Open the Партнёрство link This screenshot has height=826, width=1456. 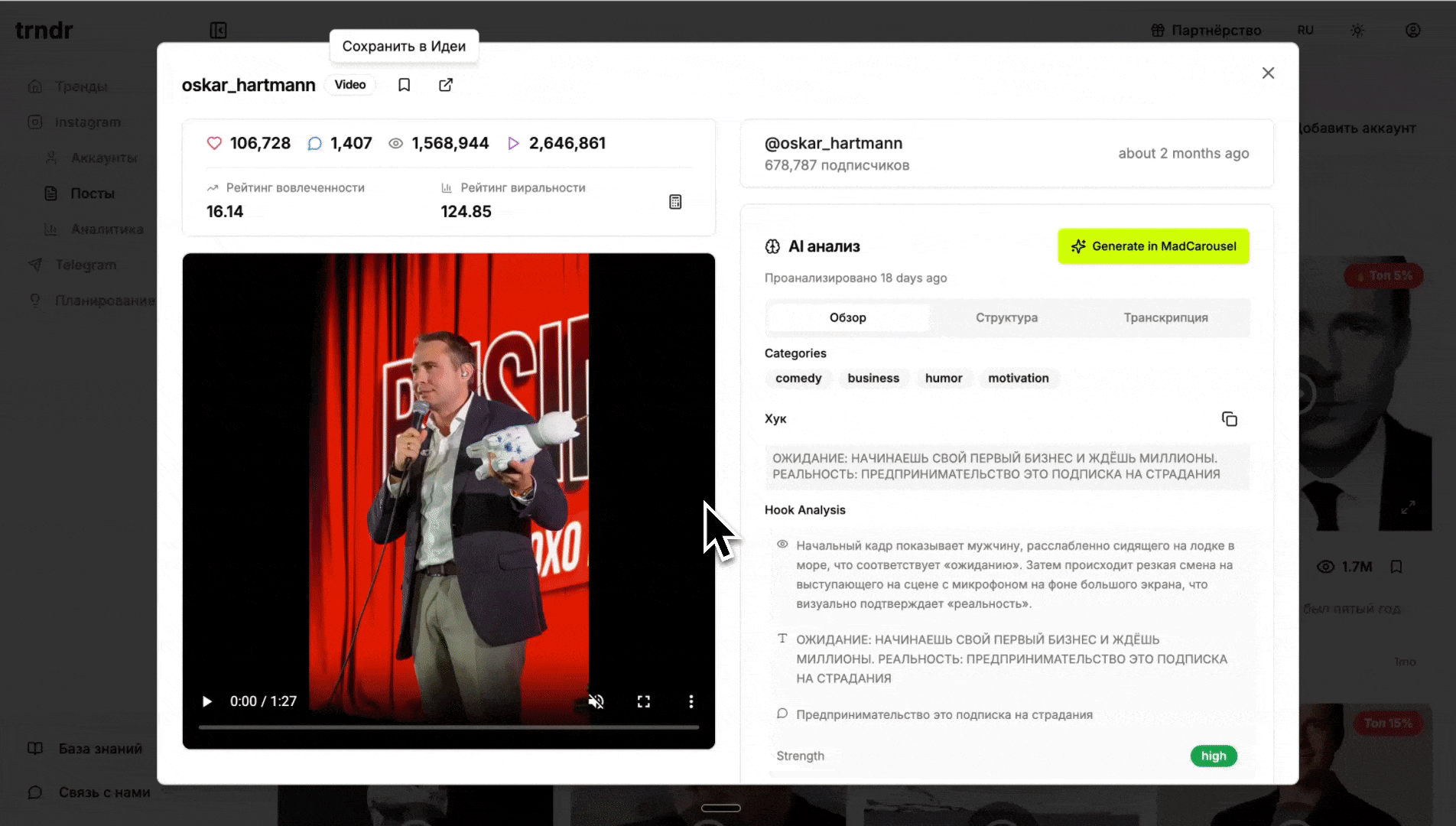pos(1206,31)
